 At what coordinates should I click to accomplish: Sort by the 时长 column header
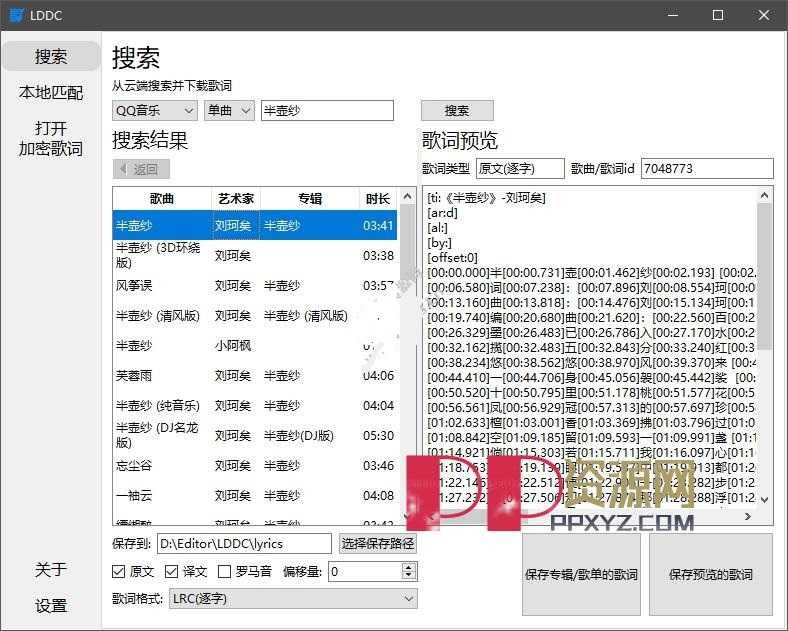coord(378,199)
